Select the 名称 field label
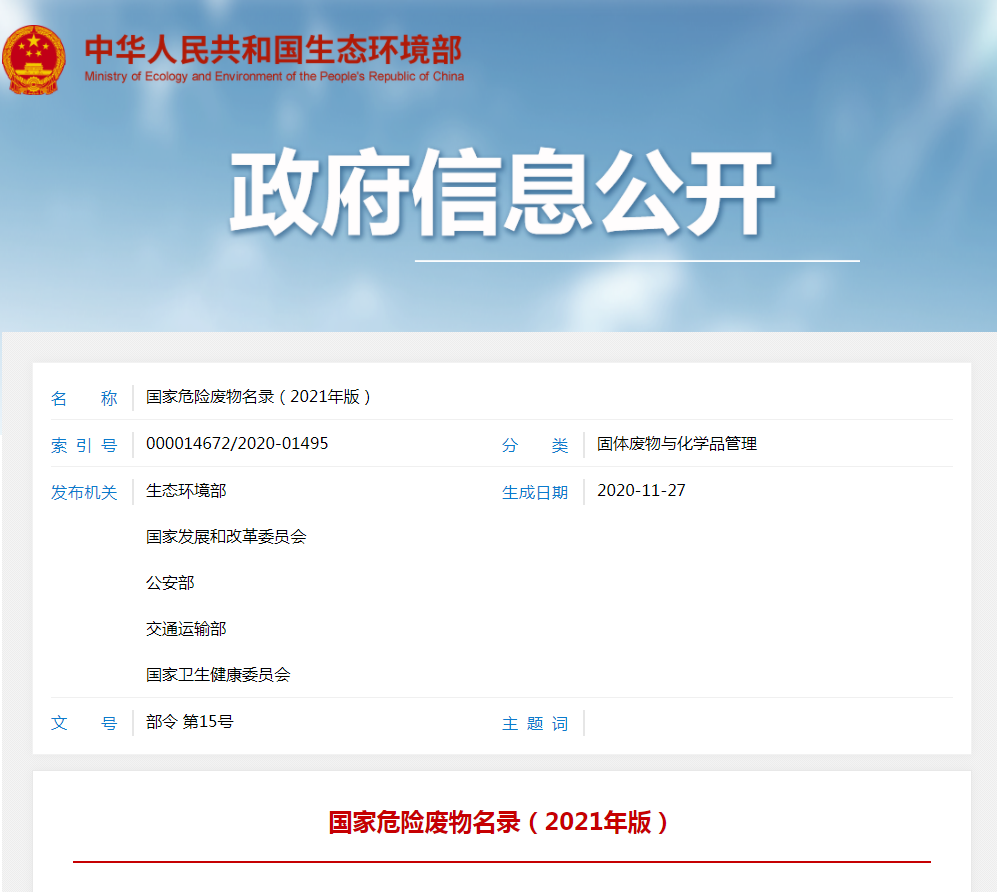This screenshot has width=997, height=892. point(84,398)
